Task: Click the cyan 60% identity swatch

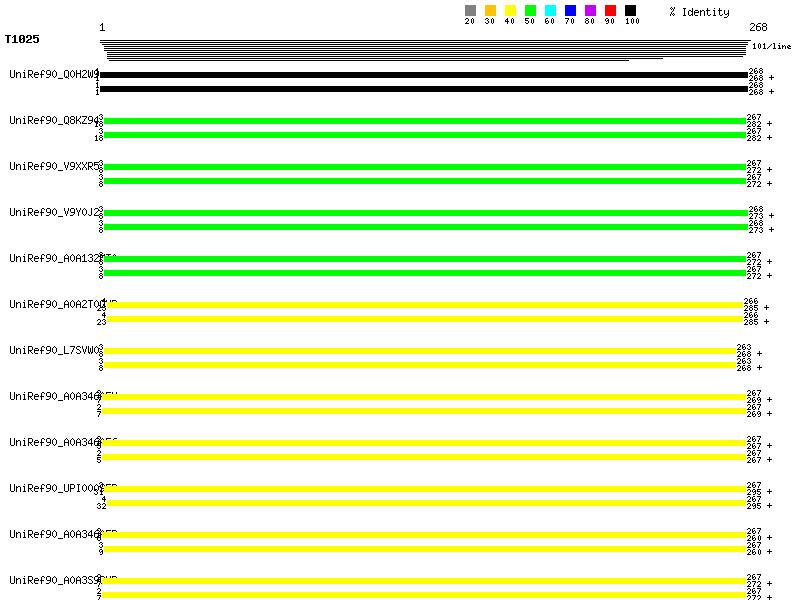Action: 550,11
